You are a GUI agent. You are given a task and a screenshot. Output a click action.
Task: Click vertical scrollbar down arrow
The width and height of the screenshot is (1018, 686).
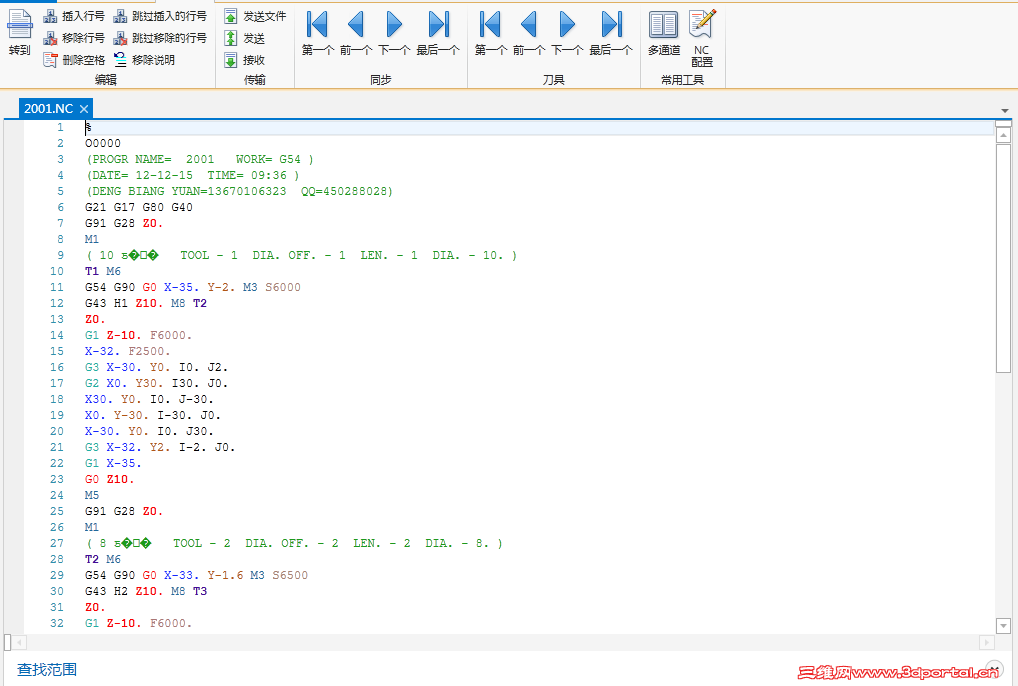(1003, 626)
